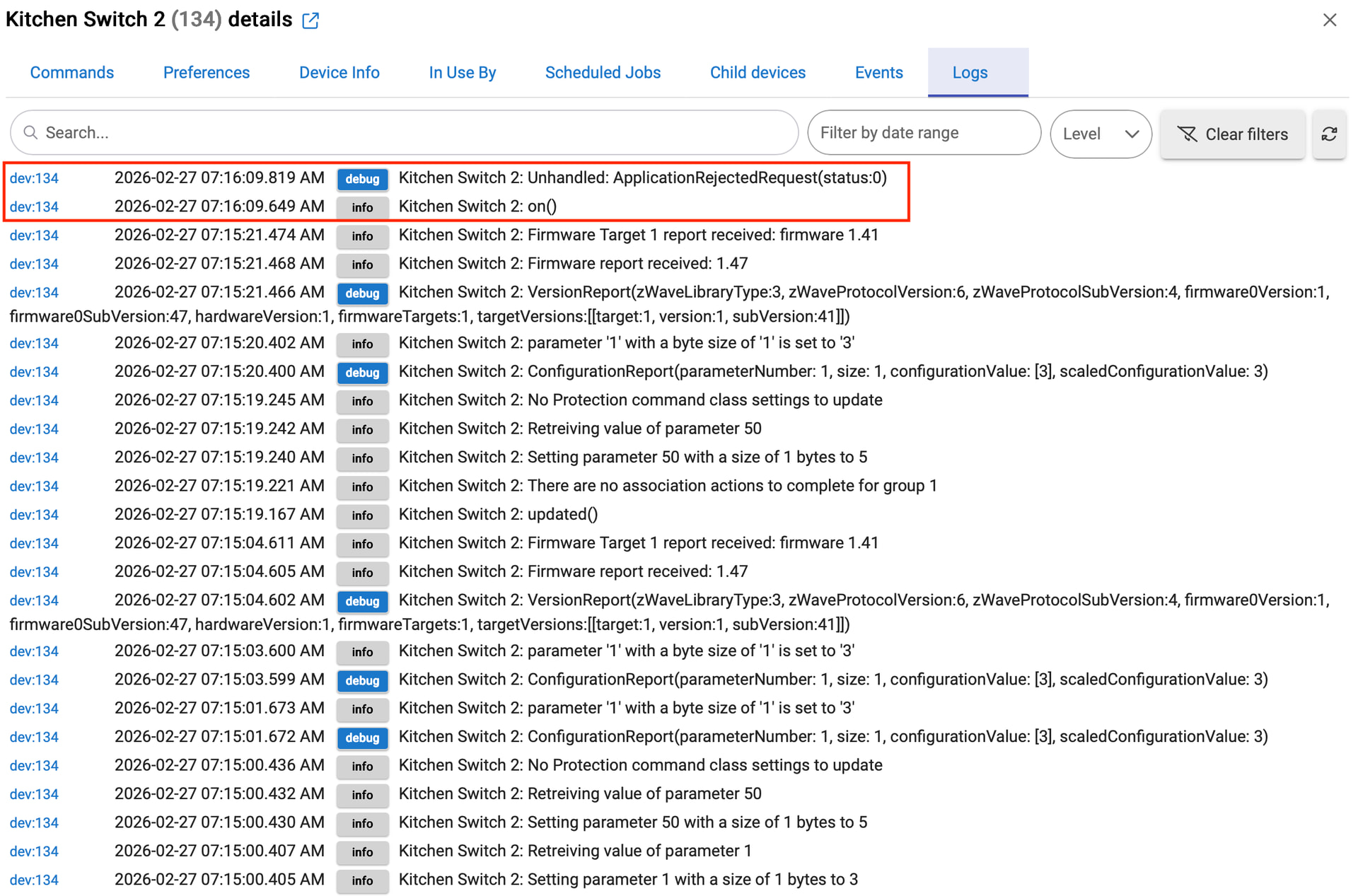This screenshot has width=1358, height=896.
Task: Switch to the Commands tab
Action: pyautogui.click(x=71, y=73)
